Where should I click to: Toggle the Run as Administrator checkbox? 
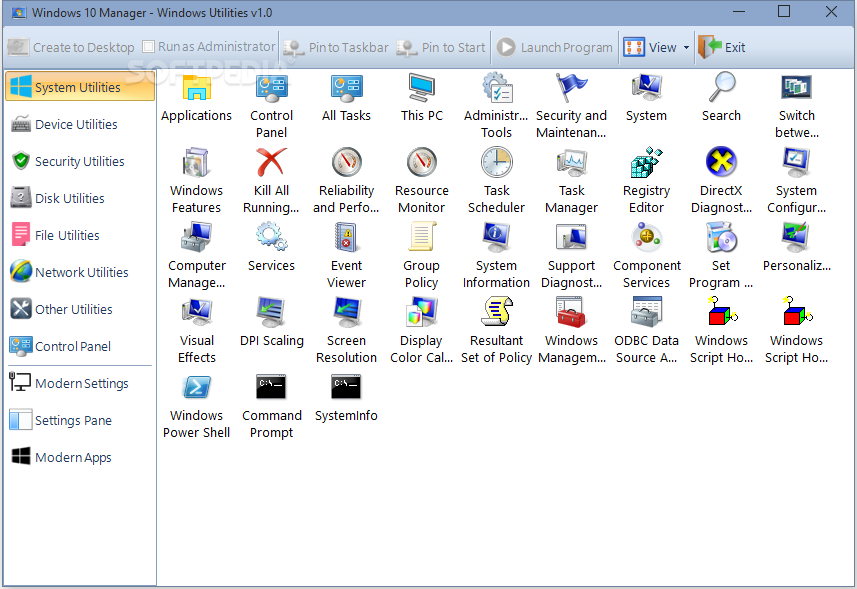point(148,47)
